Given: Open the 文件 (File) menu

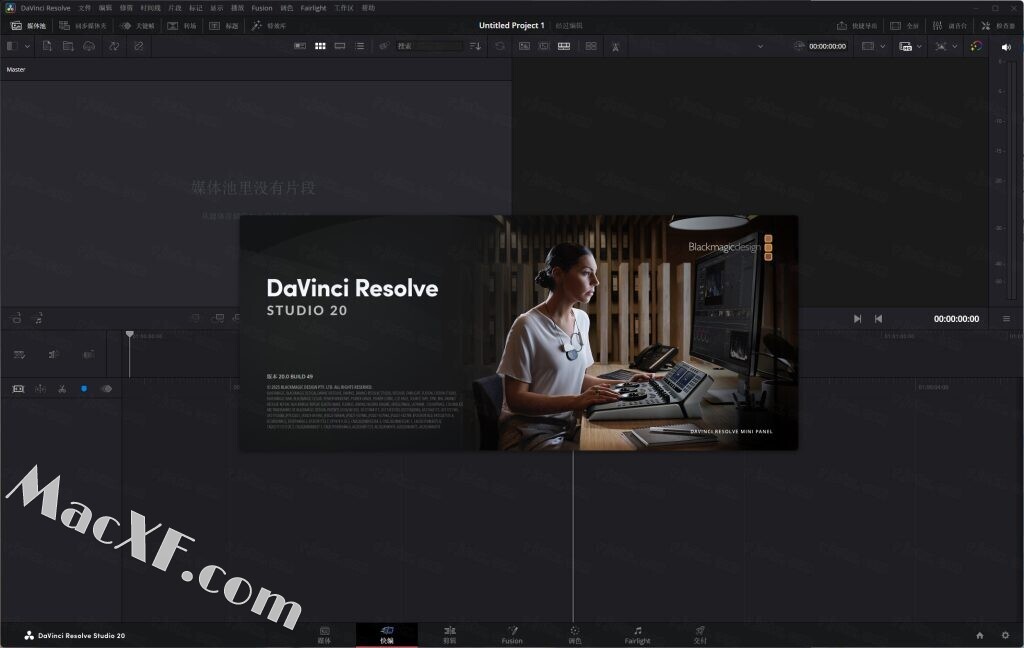Looking at the screenshot, I should pos(85,8).
